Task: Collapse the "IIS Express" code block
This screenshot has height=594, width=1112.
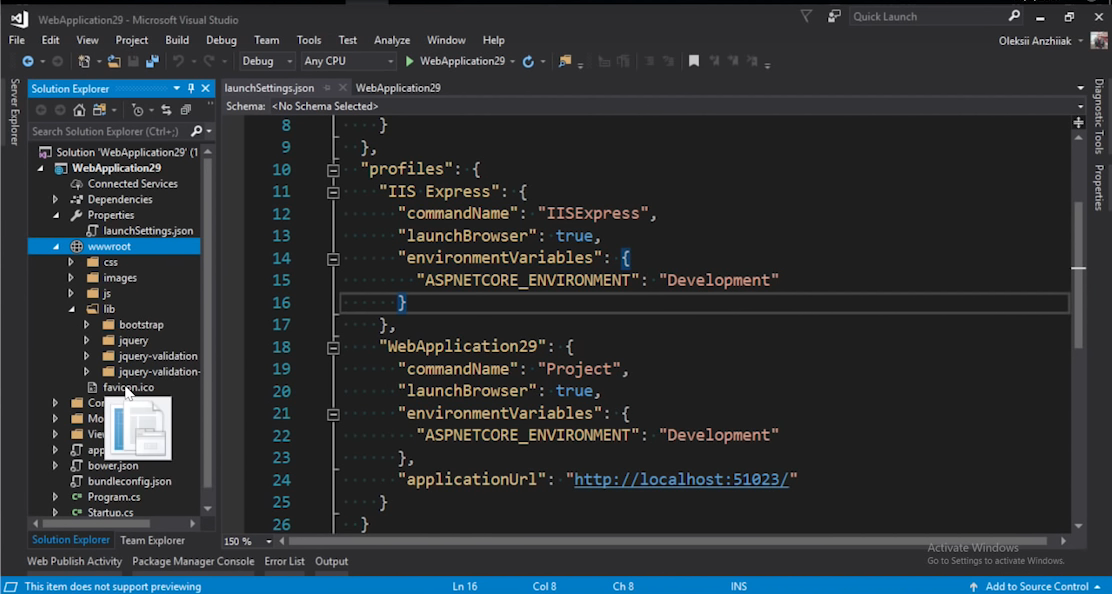Action: click(333, 192)
